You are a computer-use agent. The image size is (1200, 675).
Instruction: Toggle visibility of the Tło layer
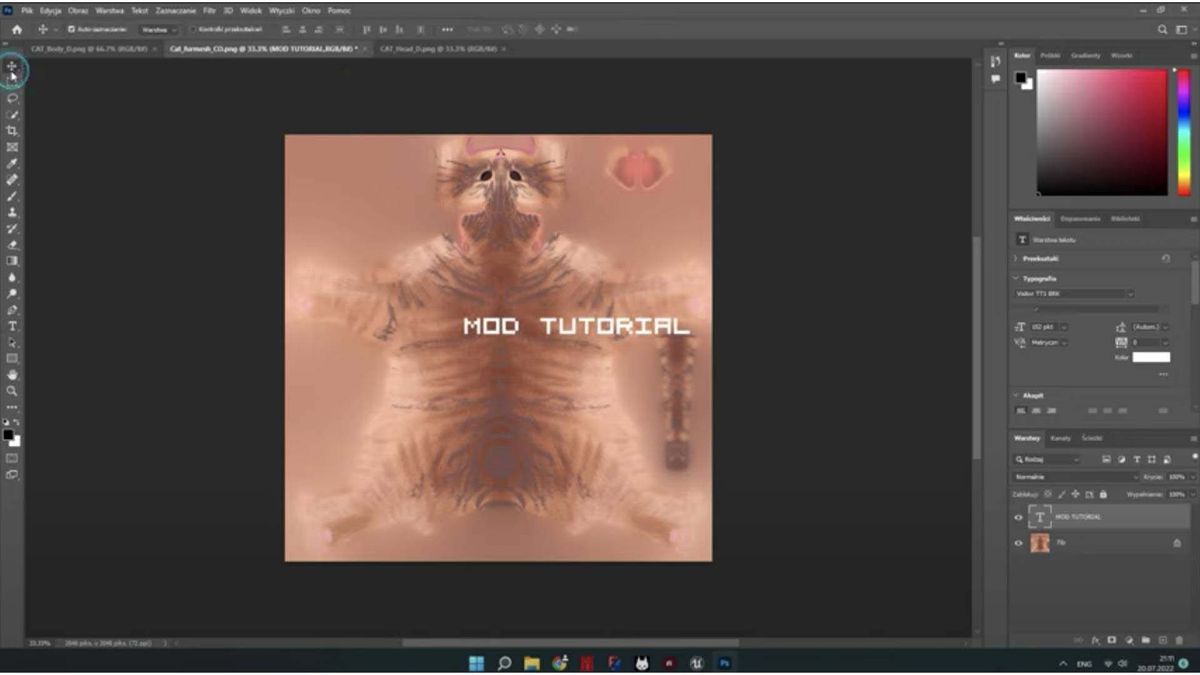pos(1019,543)
